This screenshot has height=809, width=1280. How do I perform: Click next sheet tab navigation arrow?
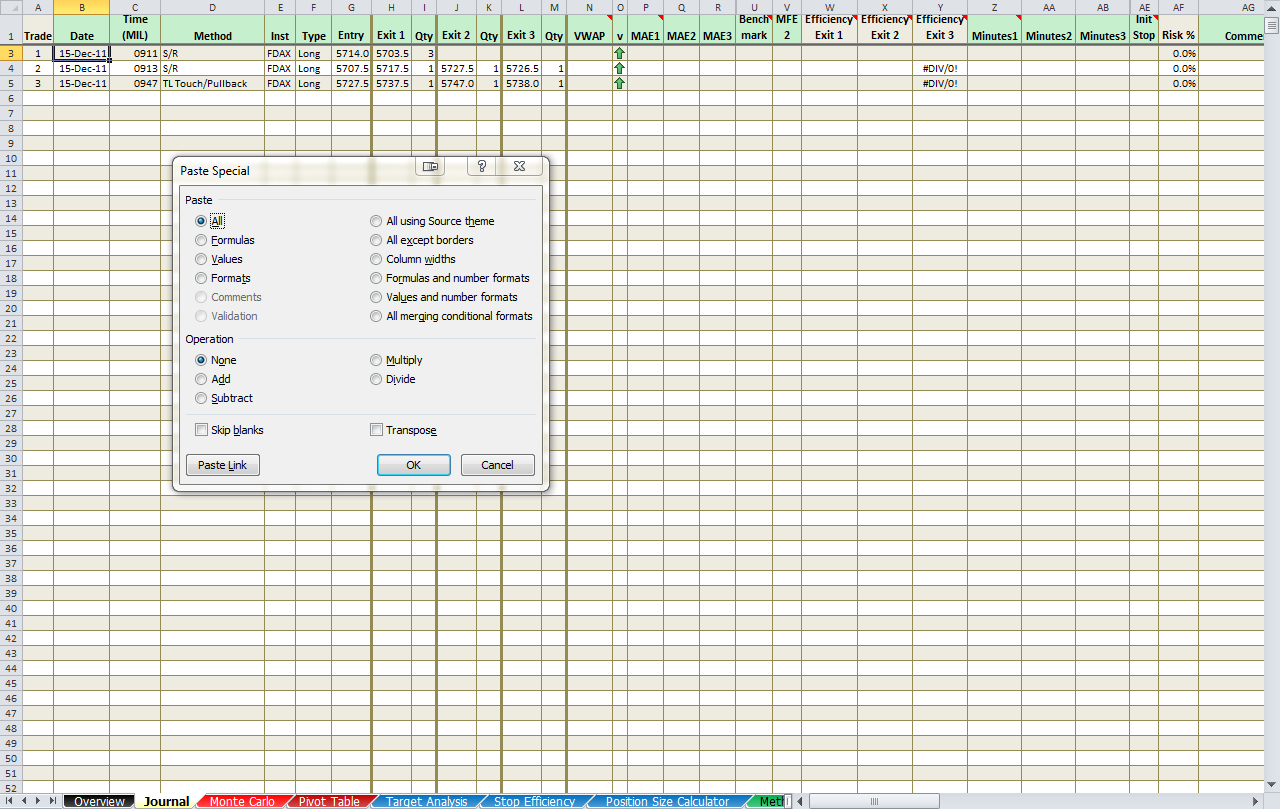[x=39, y=801]
